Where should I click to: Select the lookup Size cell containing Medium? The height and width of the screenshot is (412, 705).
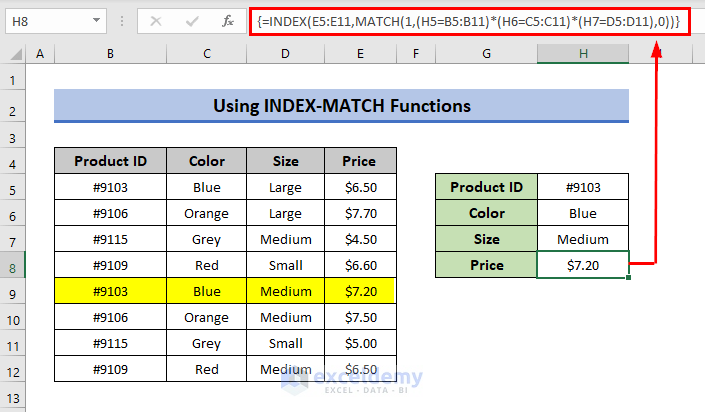[x=583, y=239]
